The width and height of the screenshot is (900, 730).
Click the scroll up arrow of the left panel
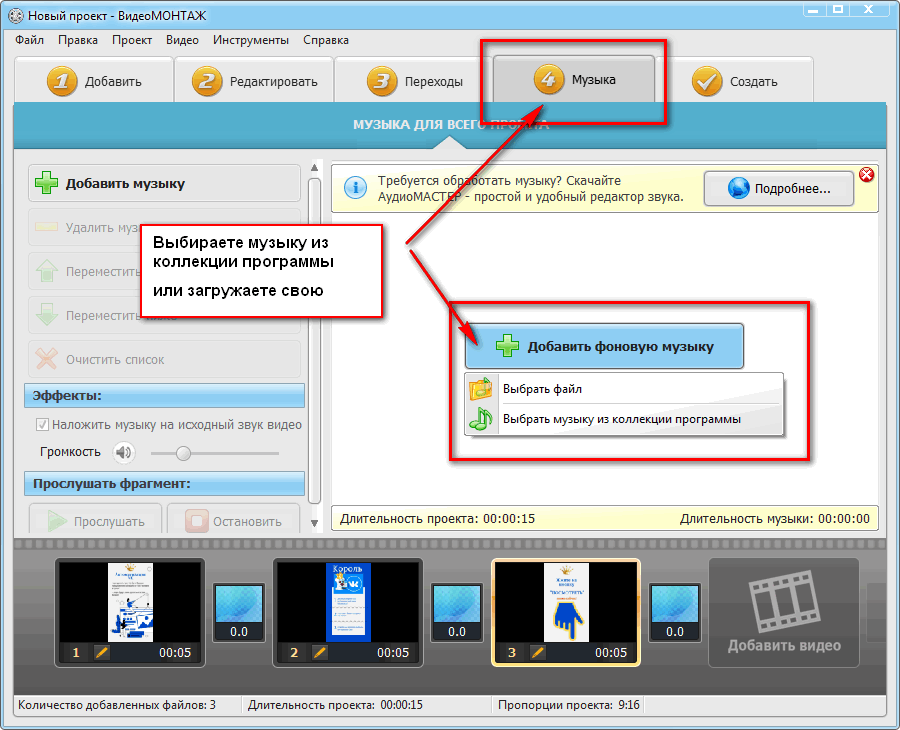click(x=315, y=168)
